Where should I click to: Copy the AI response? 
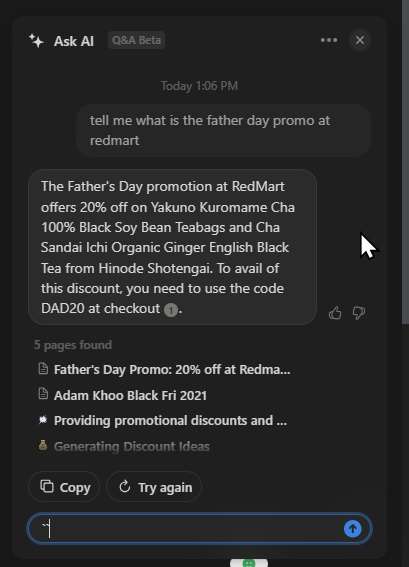64,487
